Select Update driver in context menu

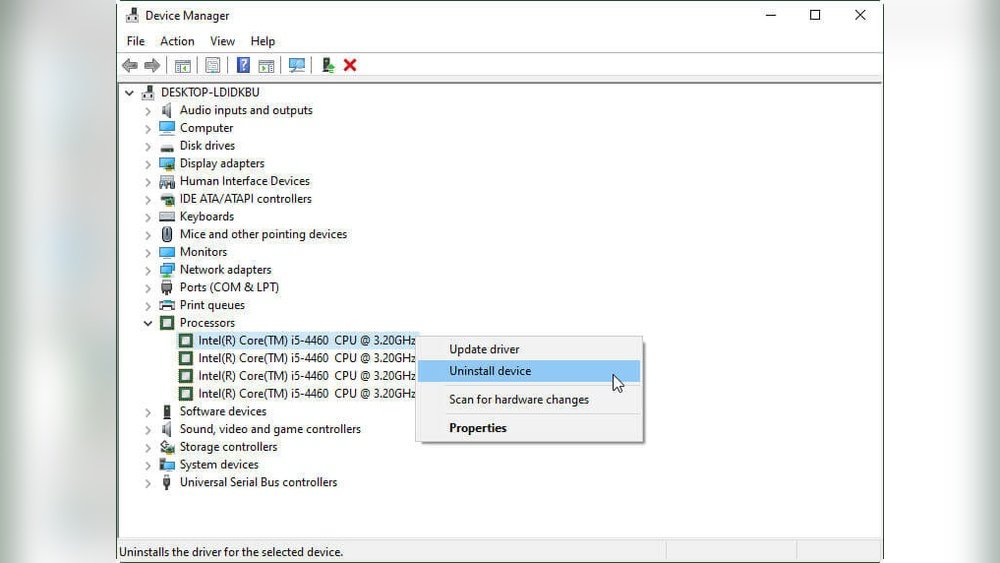point(484,349)
